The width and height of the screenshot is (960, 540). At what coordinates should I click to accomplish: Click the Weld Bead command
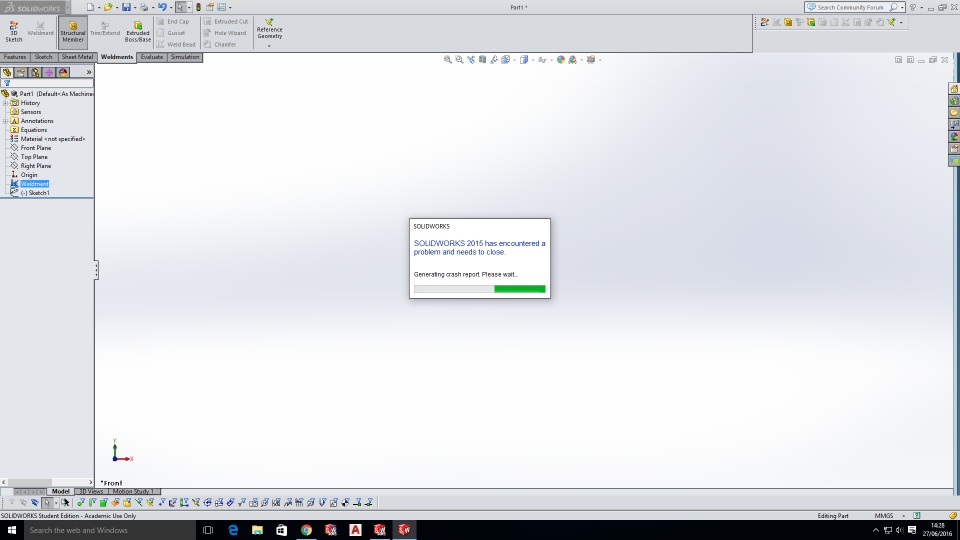coord(176,44)
